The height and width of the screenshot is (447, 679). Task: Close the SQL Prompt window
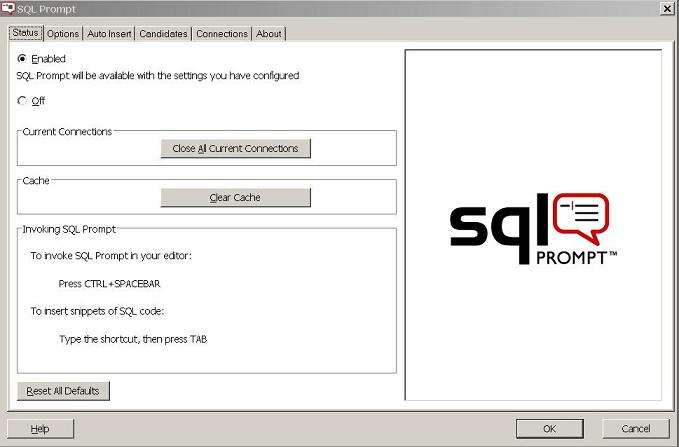(x=667, y=8)
